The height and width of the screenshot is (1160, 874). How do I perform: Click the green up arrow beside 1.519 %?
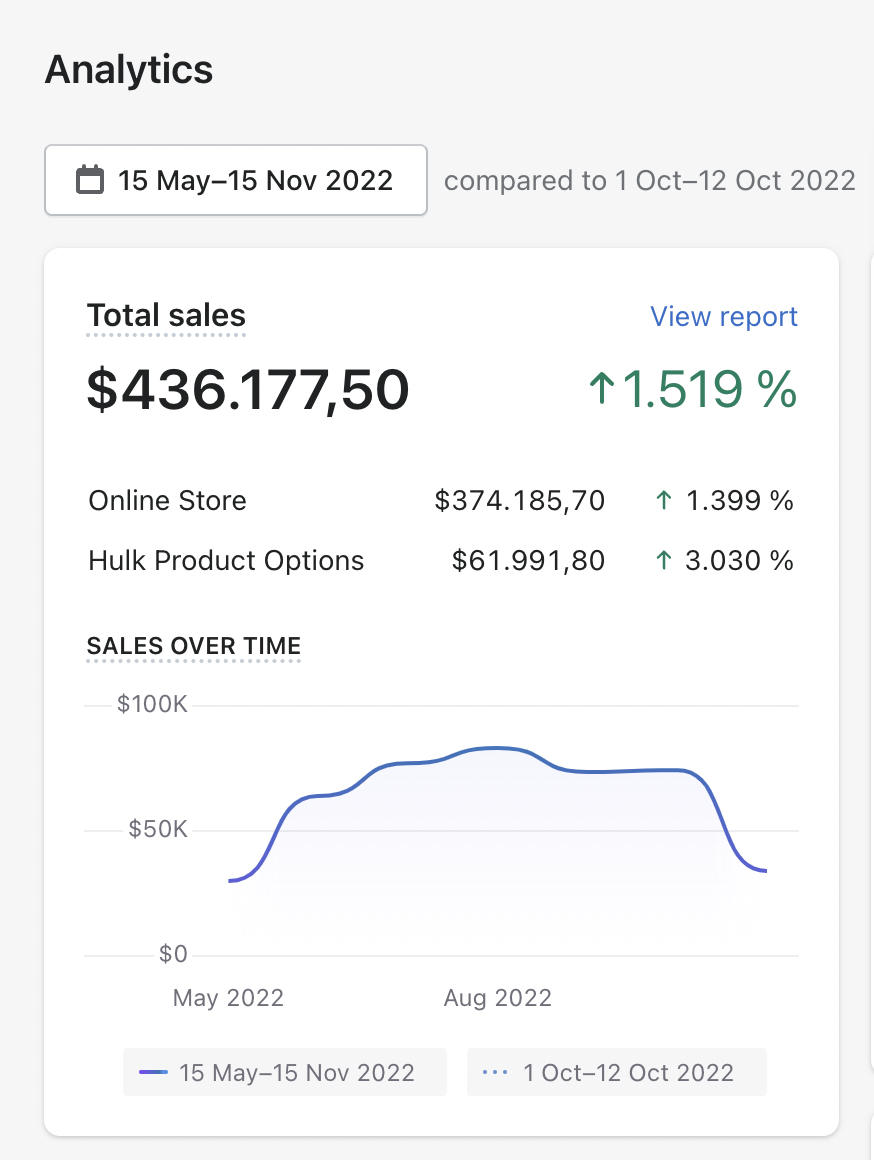(602, 388)
